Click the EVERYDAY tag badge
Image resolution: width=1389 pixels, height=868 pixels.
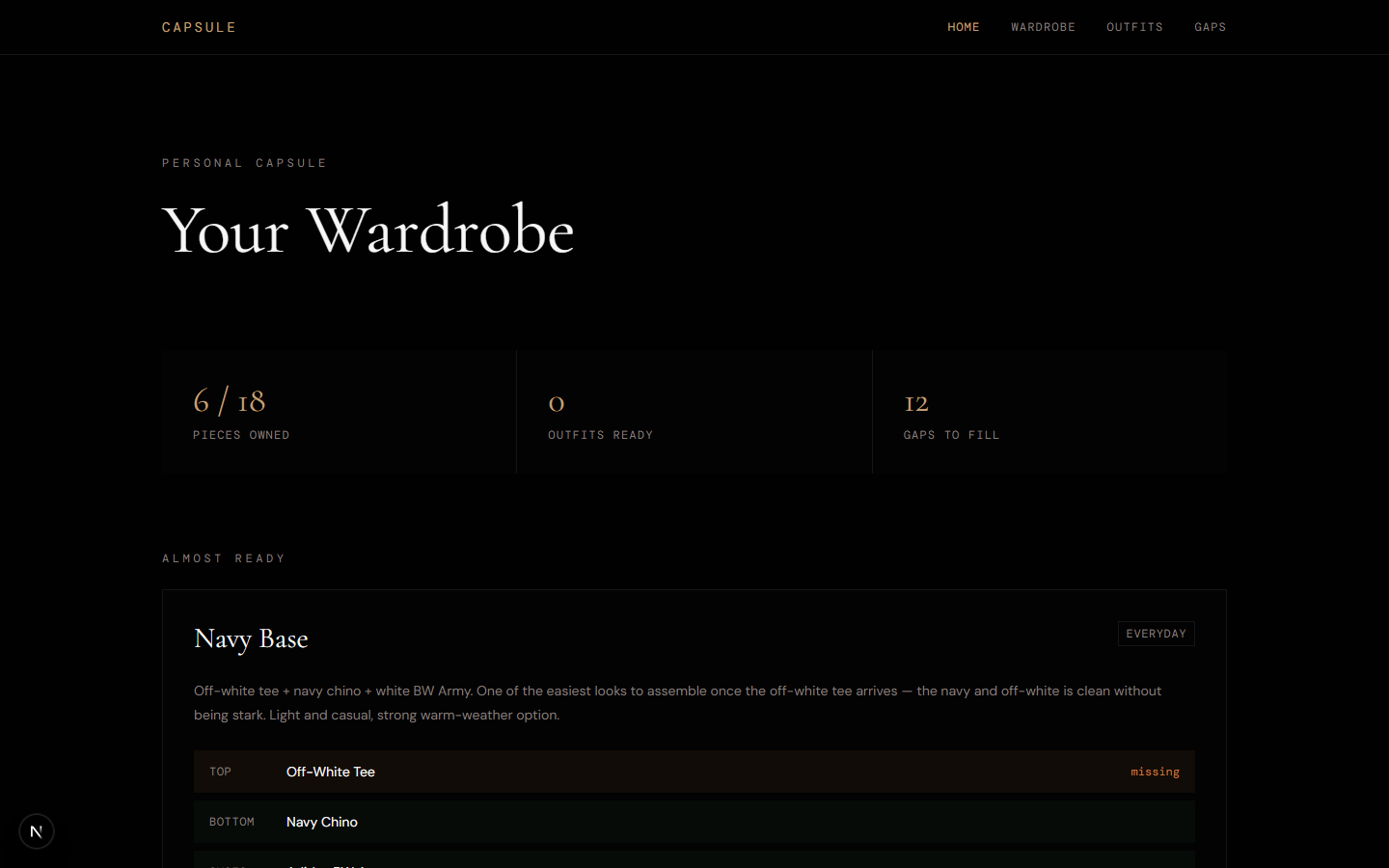[1156, 634]
